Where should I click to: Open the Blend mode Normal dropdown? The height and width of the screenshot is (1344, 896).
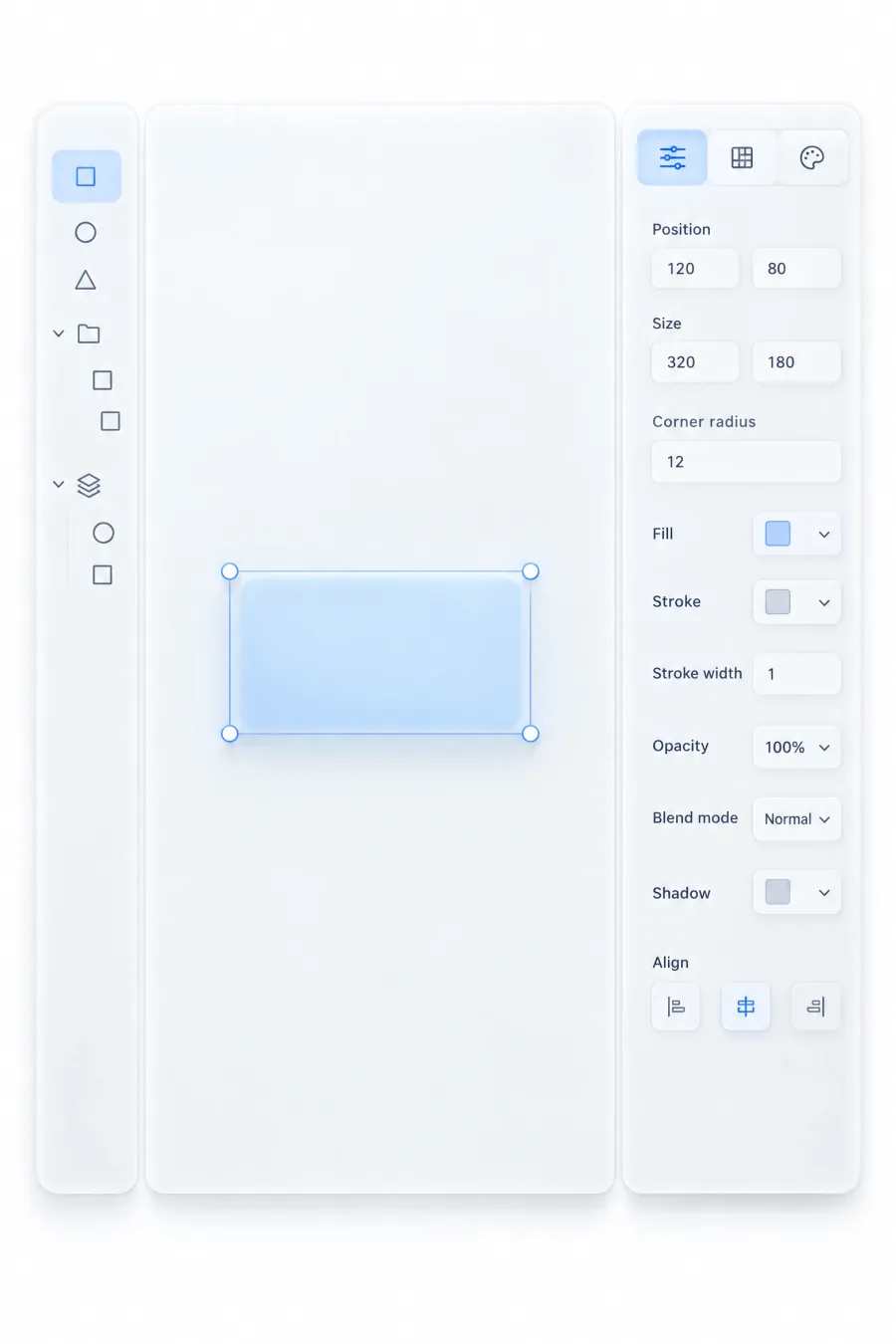pos(796,819)
